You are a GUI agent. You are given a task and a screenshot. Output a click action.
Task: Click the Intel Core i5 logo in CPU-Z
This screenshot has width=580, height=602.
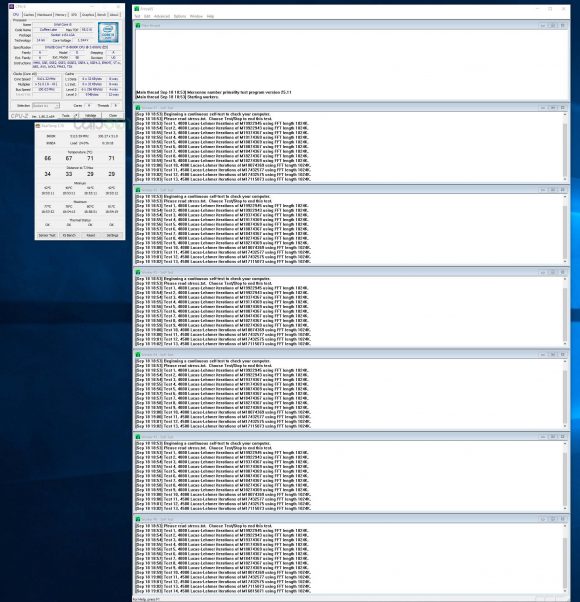108,32
